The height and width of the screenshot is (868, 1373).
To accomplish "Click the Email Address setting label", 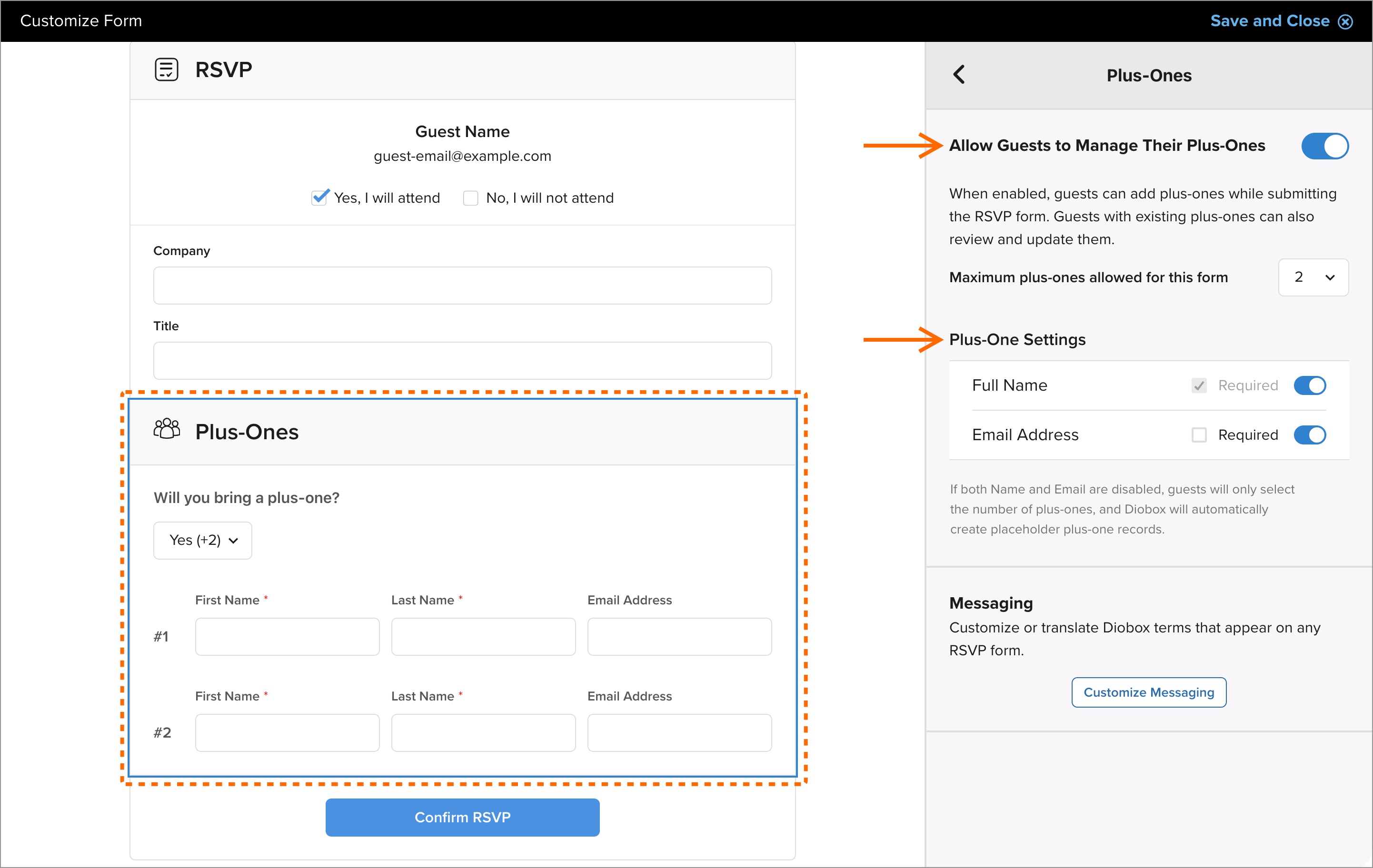I will [1025, 435].
